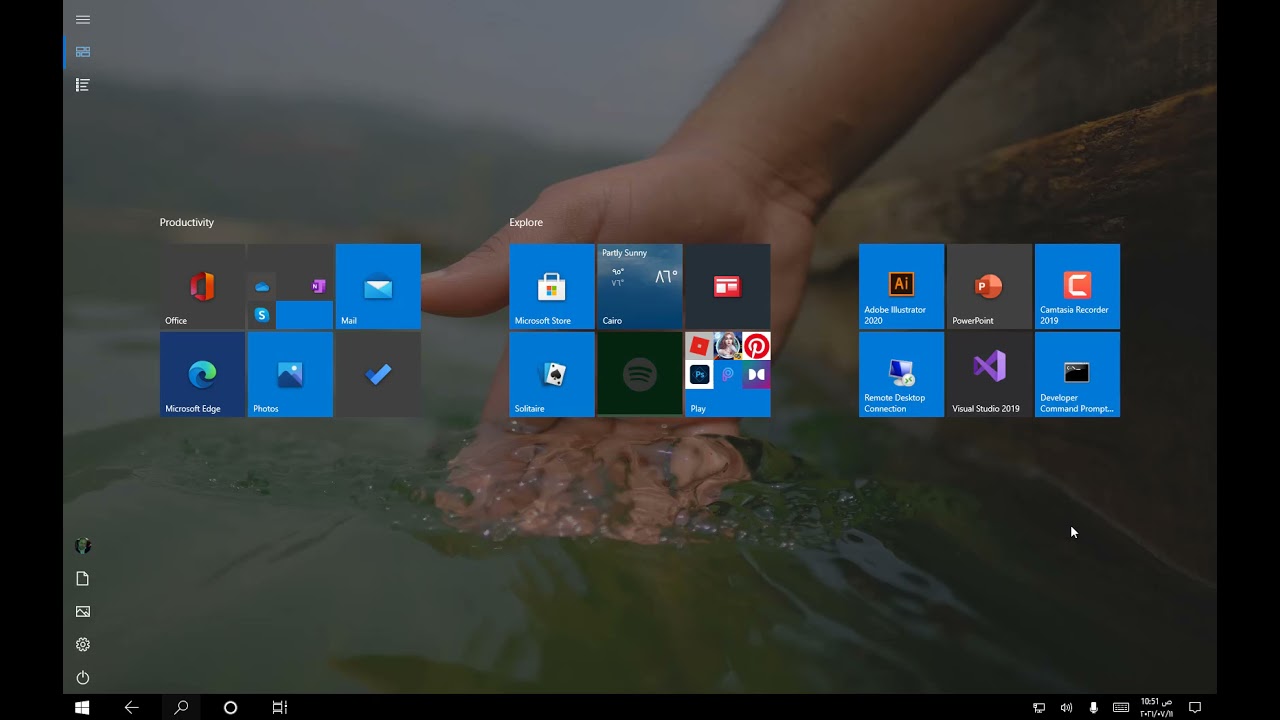Open Skype in the folder tile
1280x720 pixels.
click(x=262, y=315)
